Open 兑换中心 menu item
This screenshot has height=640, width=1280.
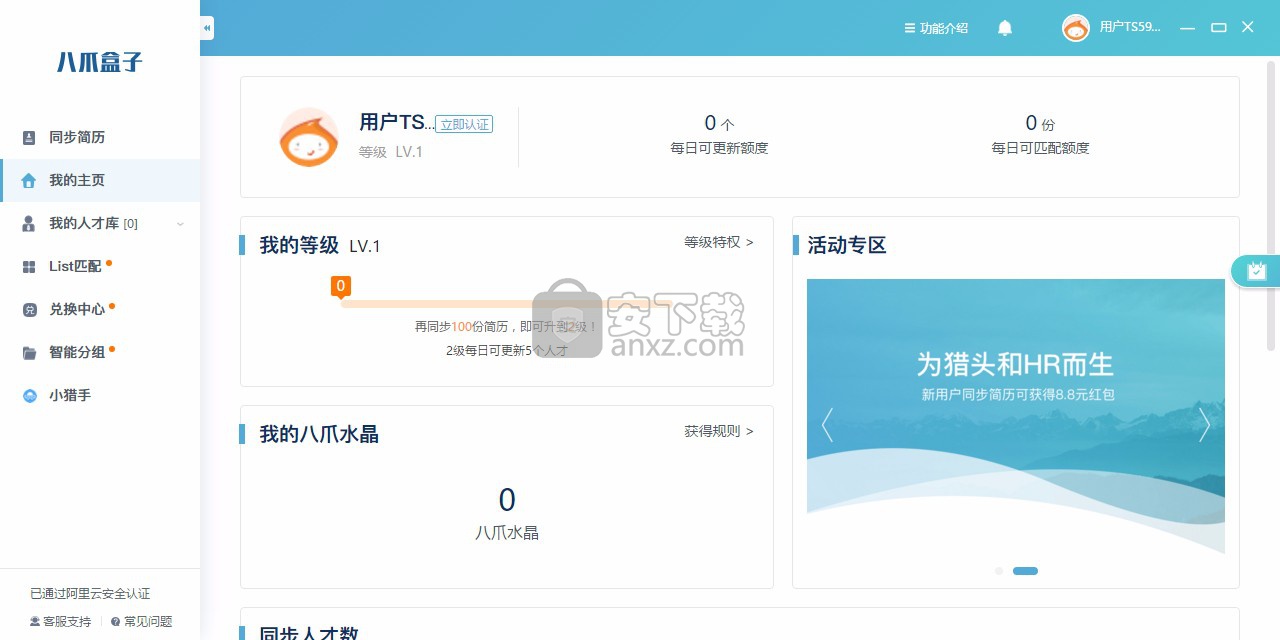coord(100,309)
